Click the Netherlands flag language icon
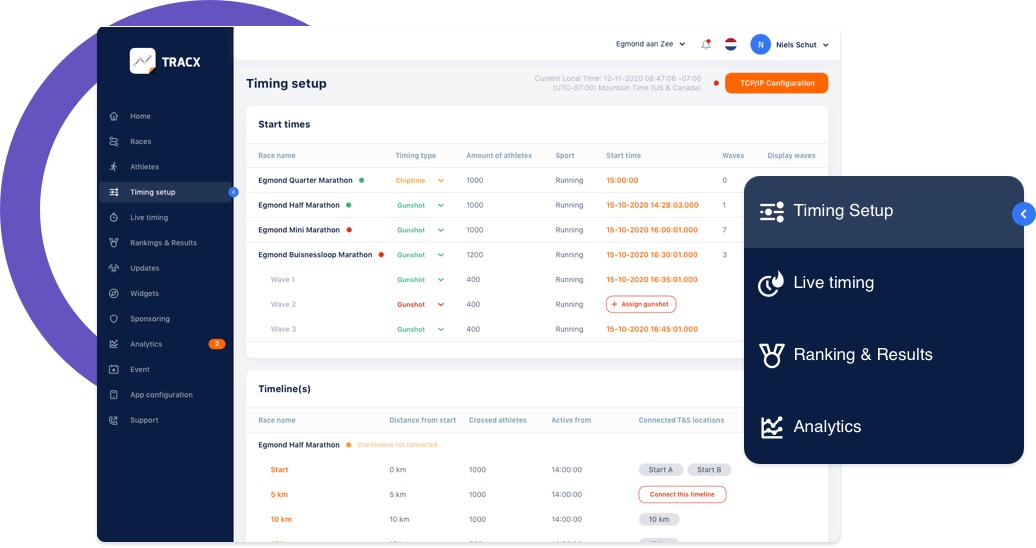 point(731,45)
